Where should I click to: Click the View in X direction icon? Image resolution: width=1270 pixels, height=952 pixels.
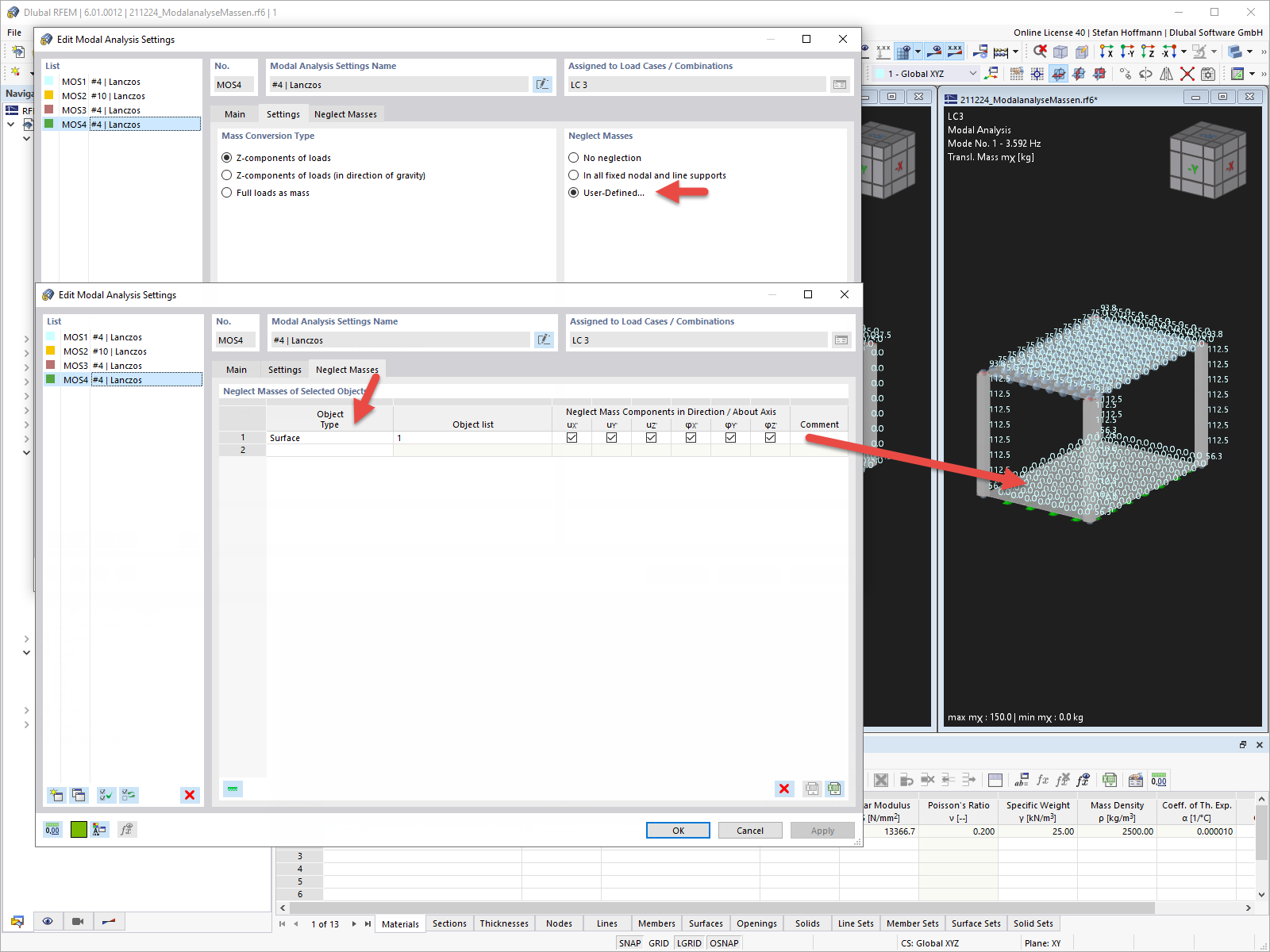[x=1106, y=52]
